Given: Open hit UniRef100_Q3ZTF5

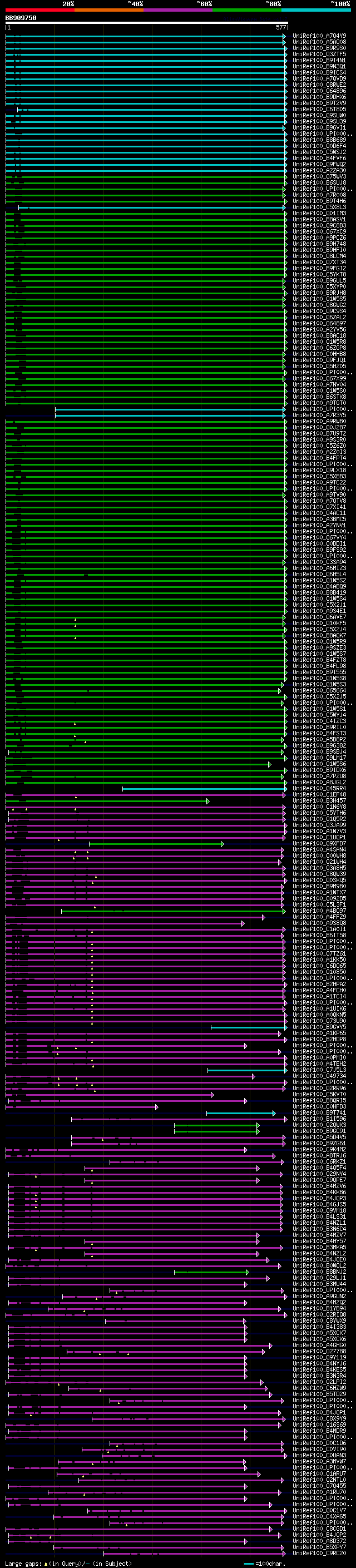Looking at the screenshot, I should [319, 54].
